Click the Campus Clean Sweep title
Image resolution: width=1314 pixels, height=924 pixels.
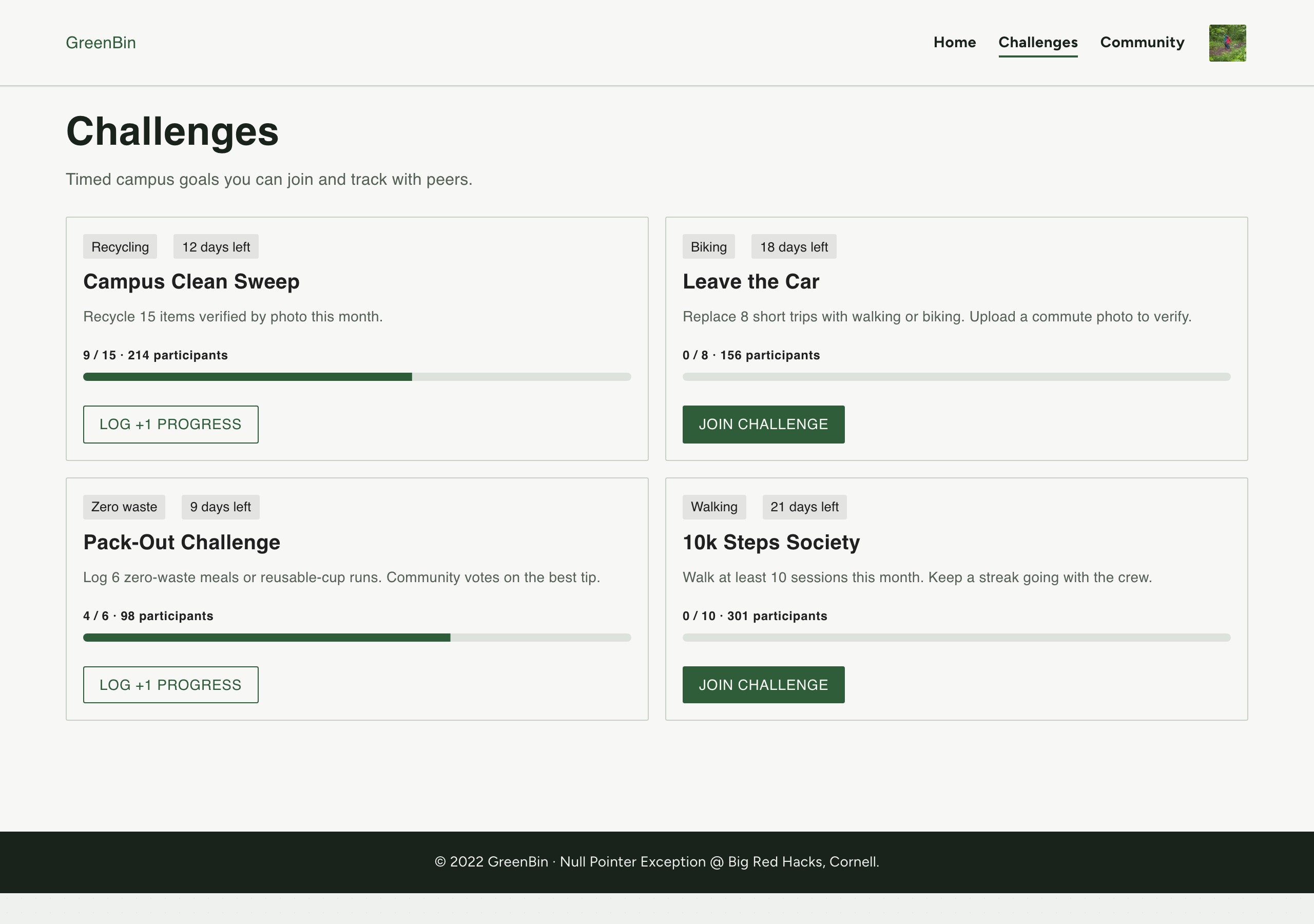coord(191,282)
